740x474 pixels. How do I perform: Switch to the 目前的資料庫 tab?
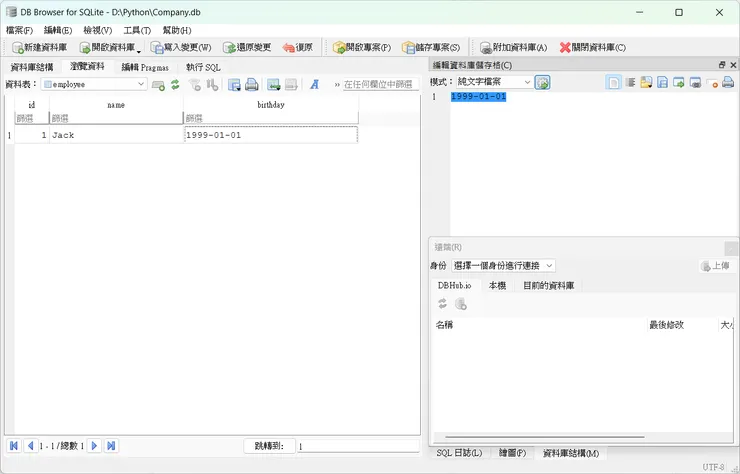(x=548, y=286)
